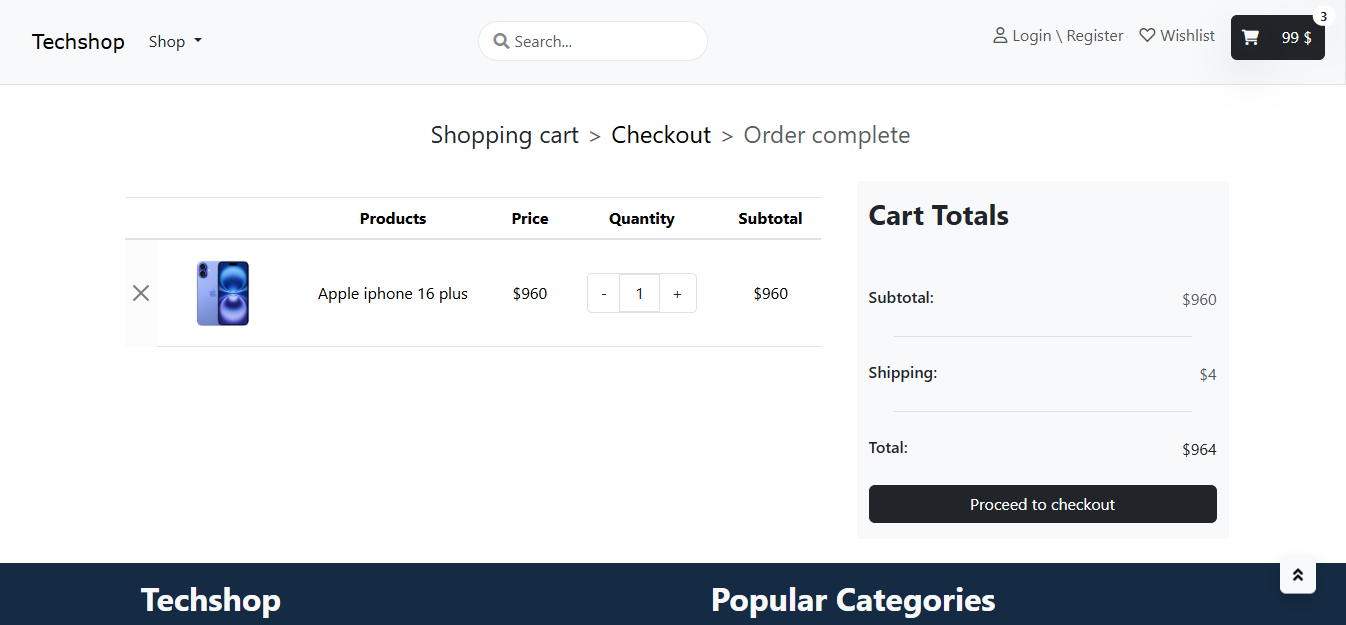Go to the Checkout step
Image resolution: width=1346 pixels, height=625 pixels.
[661, 135]
